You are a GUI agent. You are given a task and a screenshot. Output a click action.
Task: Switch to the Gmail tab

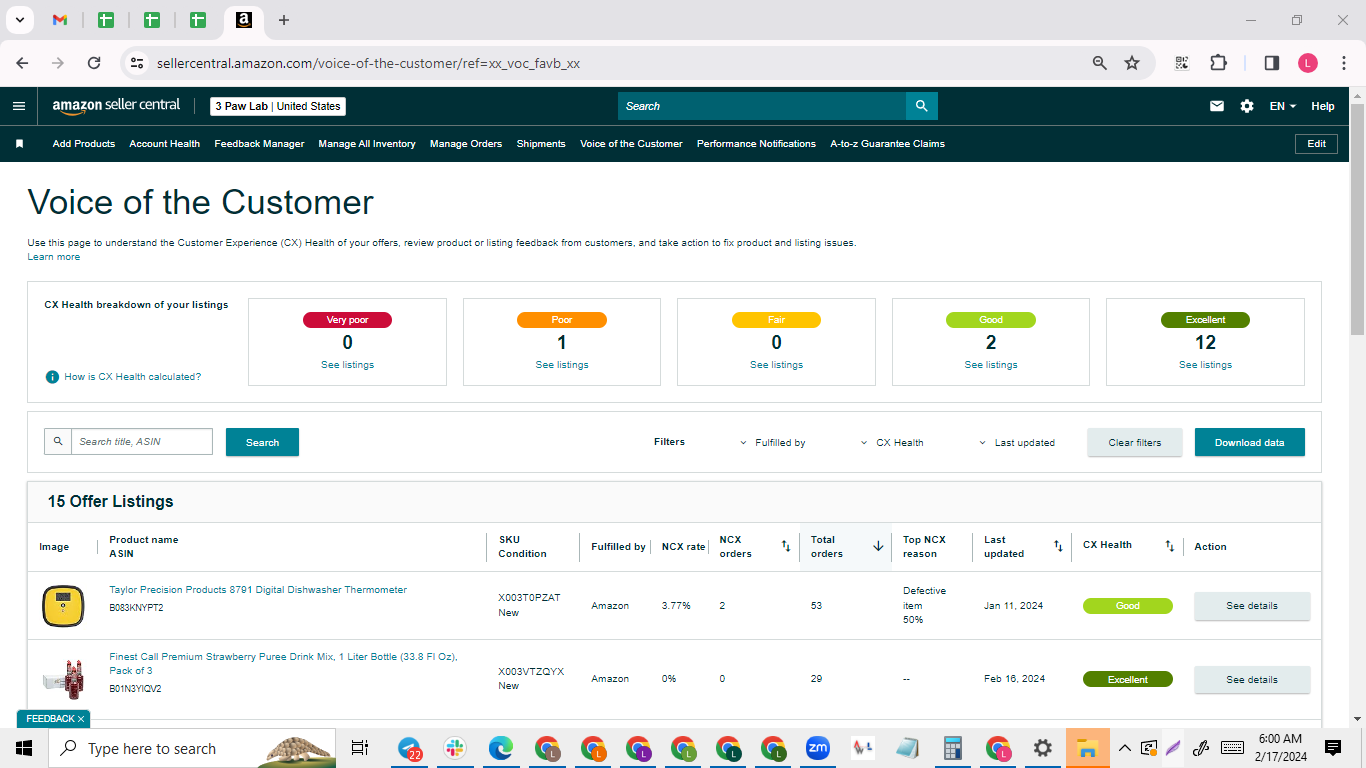(x=60, y=20)
